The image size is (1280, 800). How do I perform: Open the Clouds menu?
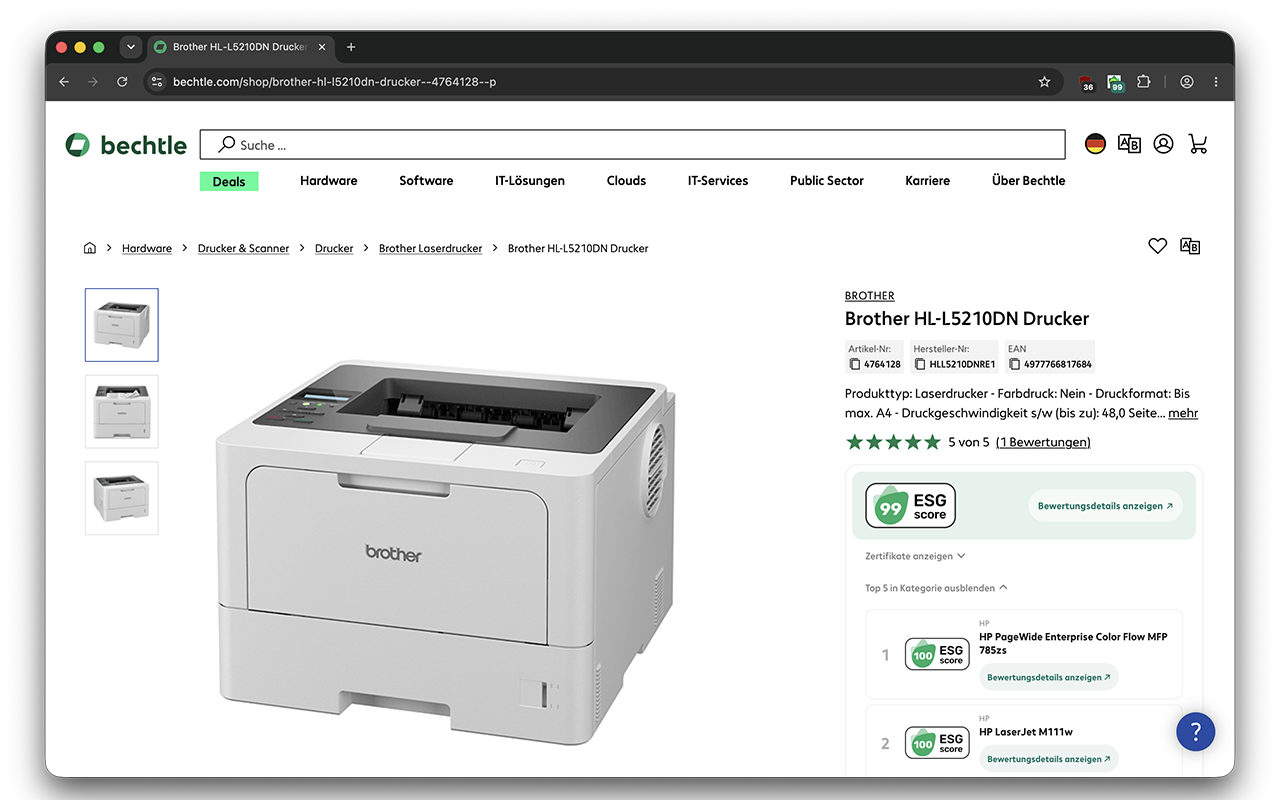(x=626, y=181)
